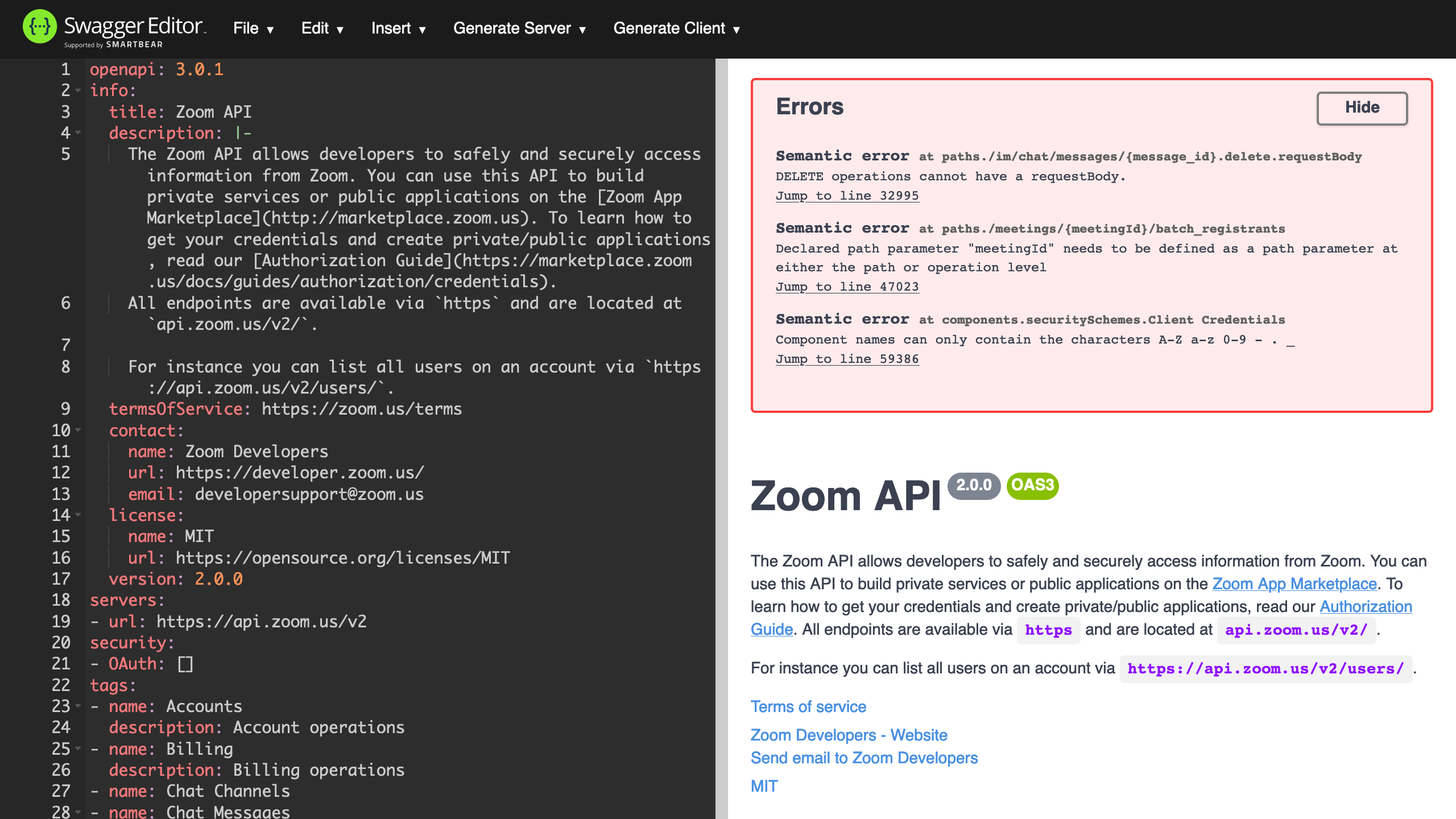Collapse the description fold arrow on line 4
This screenshot has height=819, width=1456.
(78, 133)
